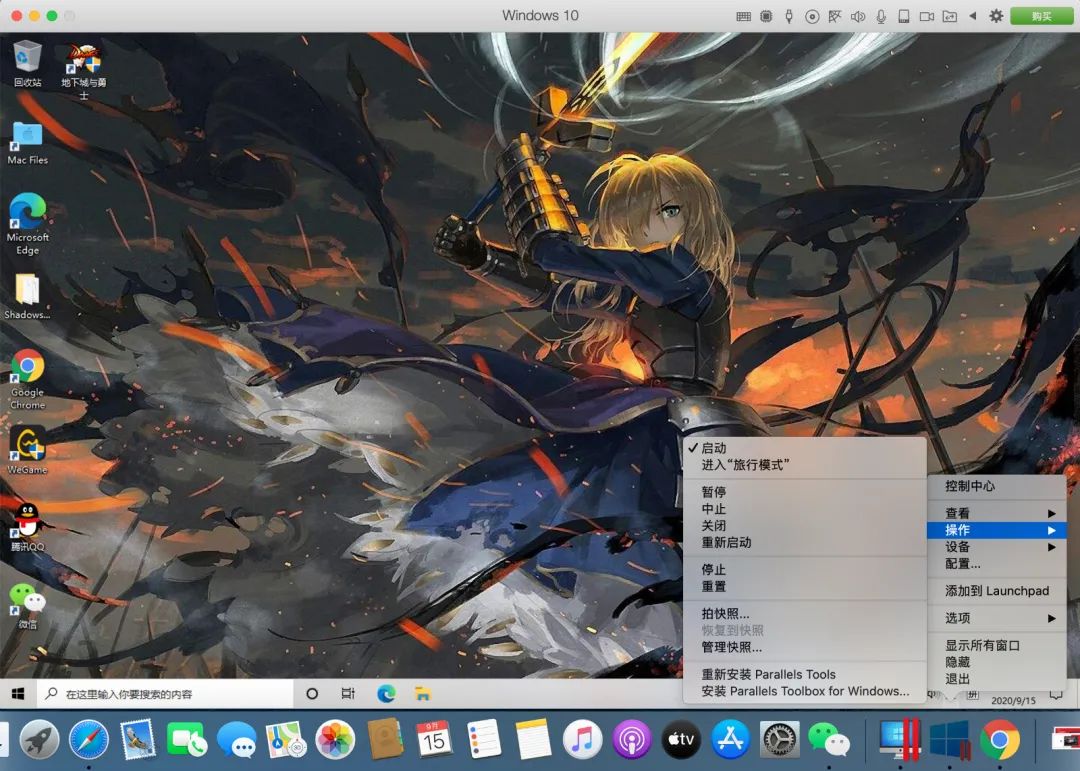Choose 重新启动 in the actions submenu

[804, 542]
